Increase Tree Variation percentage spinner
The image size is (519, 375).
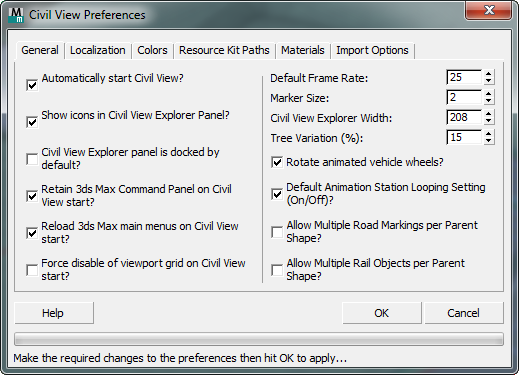[x=488, y=134]
